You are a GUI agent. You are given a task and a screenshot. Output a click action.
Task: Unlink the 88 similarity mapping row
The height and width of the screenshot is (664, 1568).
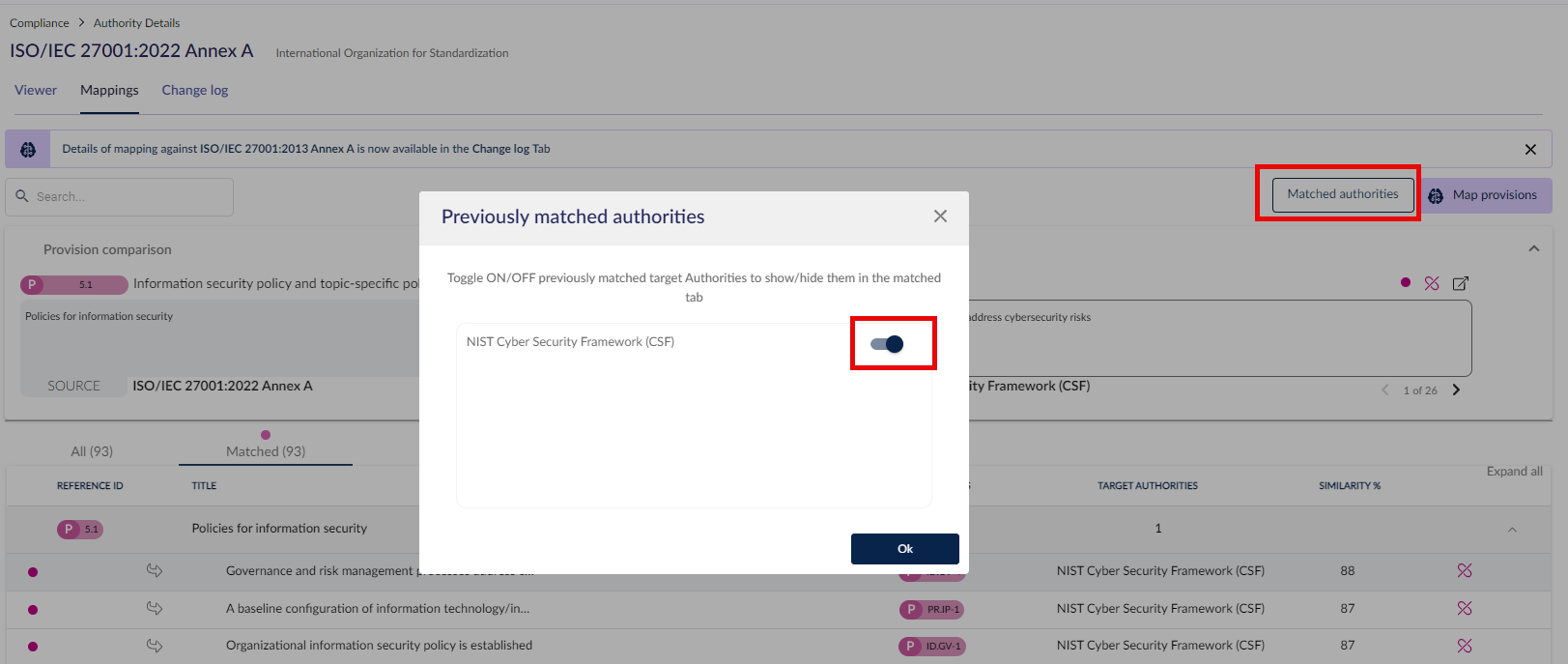pyautogui.click(x=1465, y=571)
